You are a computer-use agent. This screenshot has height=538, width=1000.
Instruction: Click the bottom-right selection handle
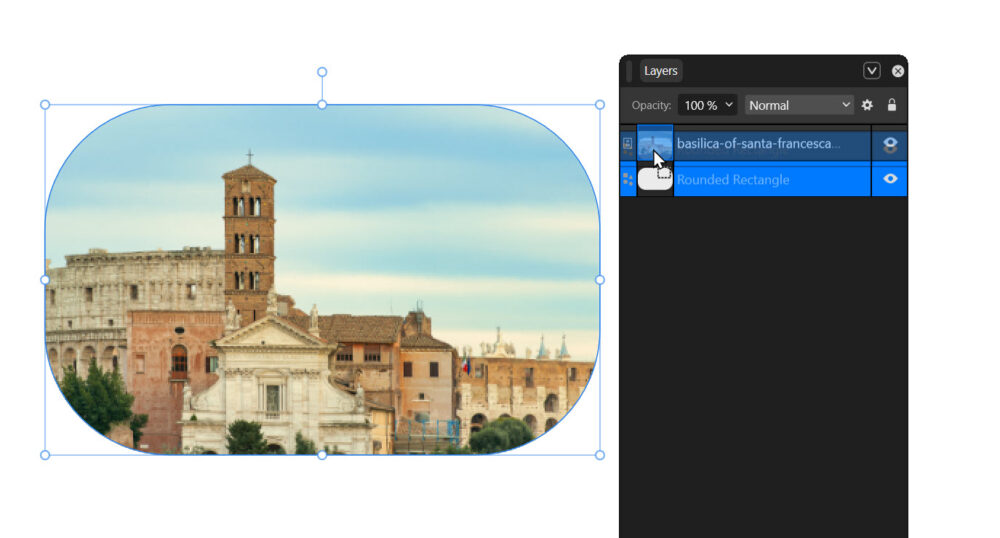(x=600, y=455)
